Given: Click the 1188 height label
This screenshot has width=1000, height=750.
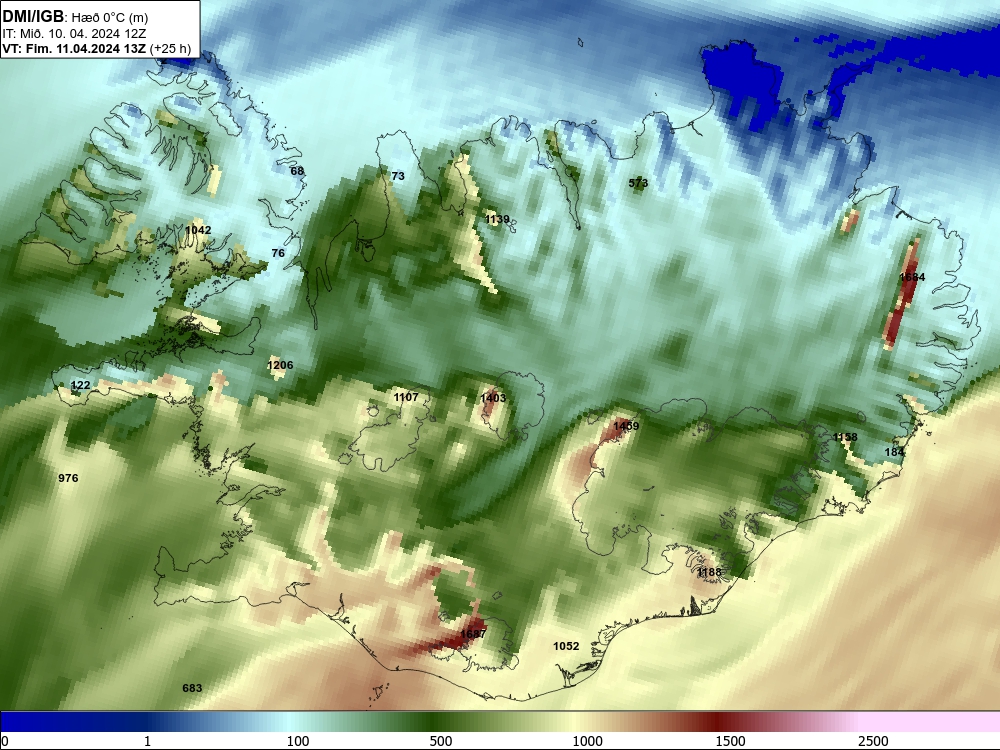Looking at the screenshot, I should pos(709,572).
